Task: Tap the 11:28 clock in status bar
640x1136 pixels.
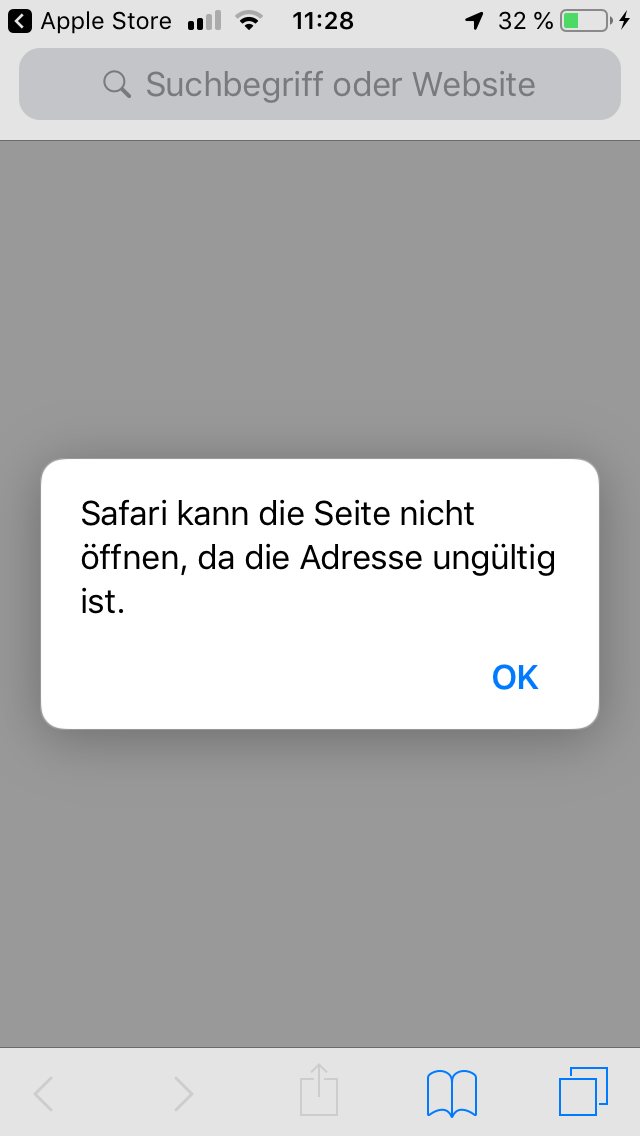Action: tap(323, 21)
